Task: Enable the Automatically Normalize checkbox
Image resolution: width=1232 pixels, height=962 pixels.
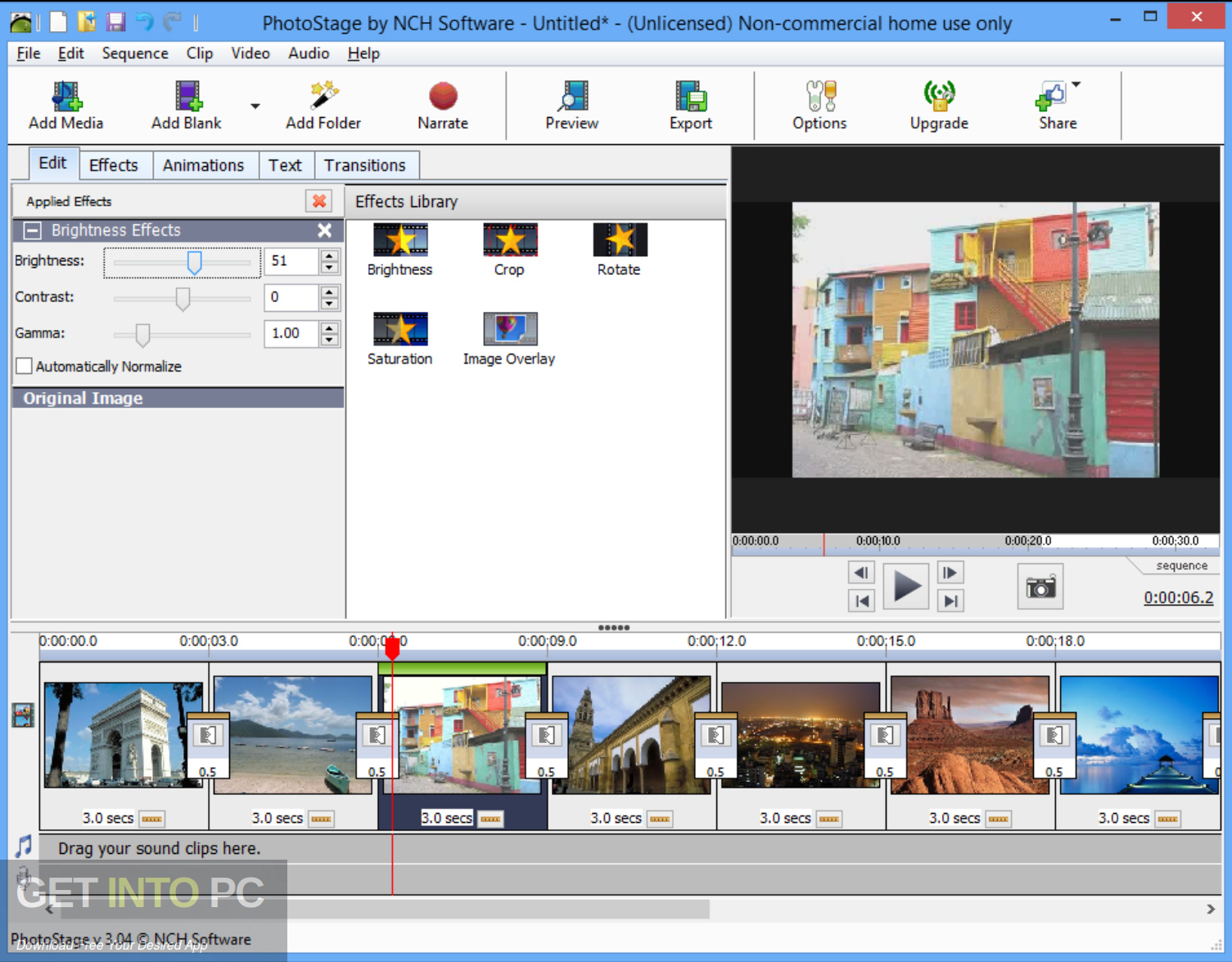Action: coord(25,366)
